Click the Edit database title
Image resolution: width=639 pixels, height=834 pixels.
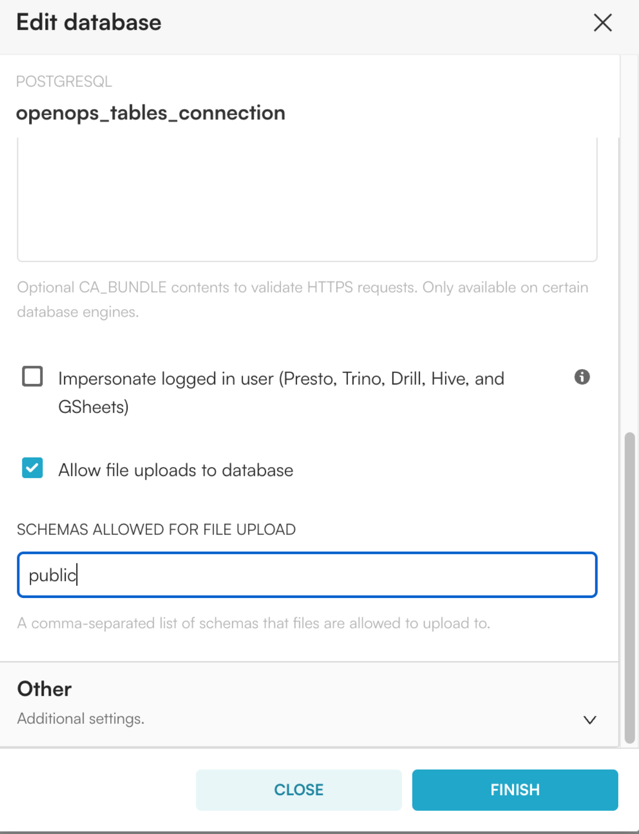point(88,22)
